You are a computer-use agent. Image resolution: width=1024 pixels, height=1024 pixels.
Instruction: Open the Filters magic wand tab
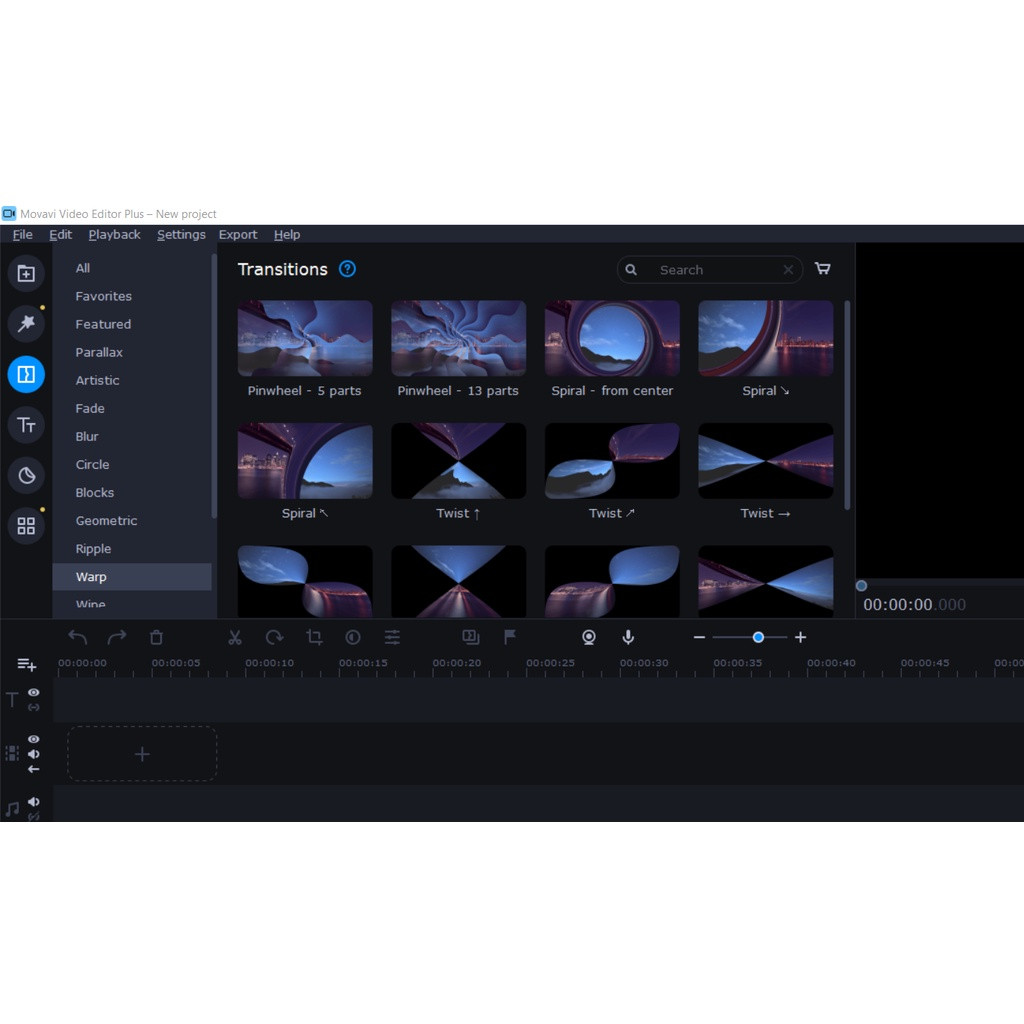tap(26, 323)
